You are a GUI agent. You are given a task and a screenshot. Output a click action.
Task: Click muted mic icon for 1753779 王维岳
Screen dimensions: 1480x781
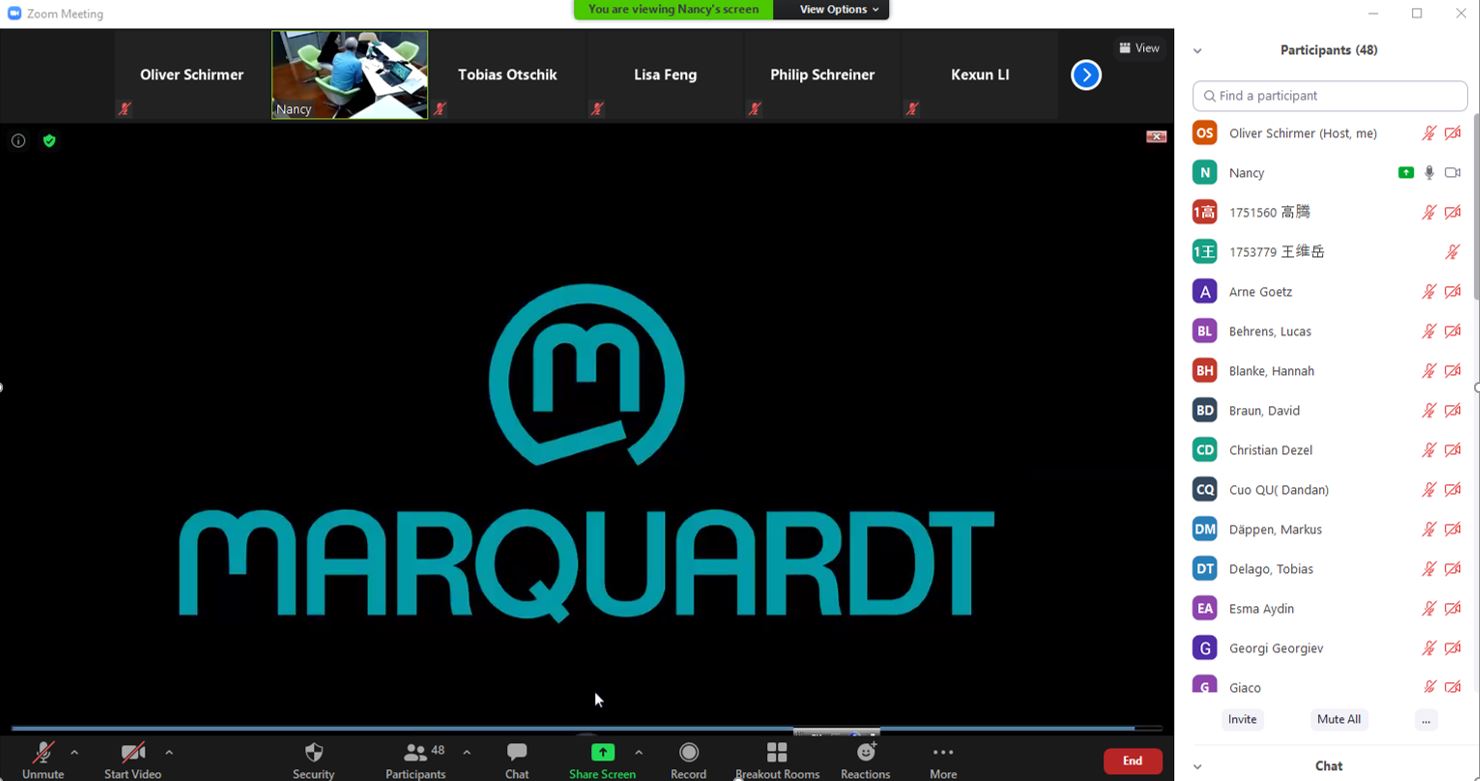(x=1453, y=252)
